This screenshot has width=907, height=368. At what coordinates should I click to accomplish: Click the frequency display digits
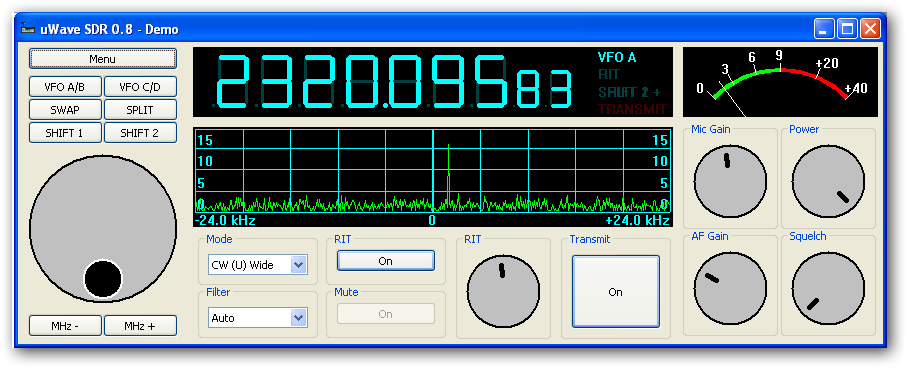pyautogui.click(x=393, y=82)
